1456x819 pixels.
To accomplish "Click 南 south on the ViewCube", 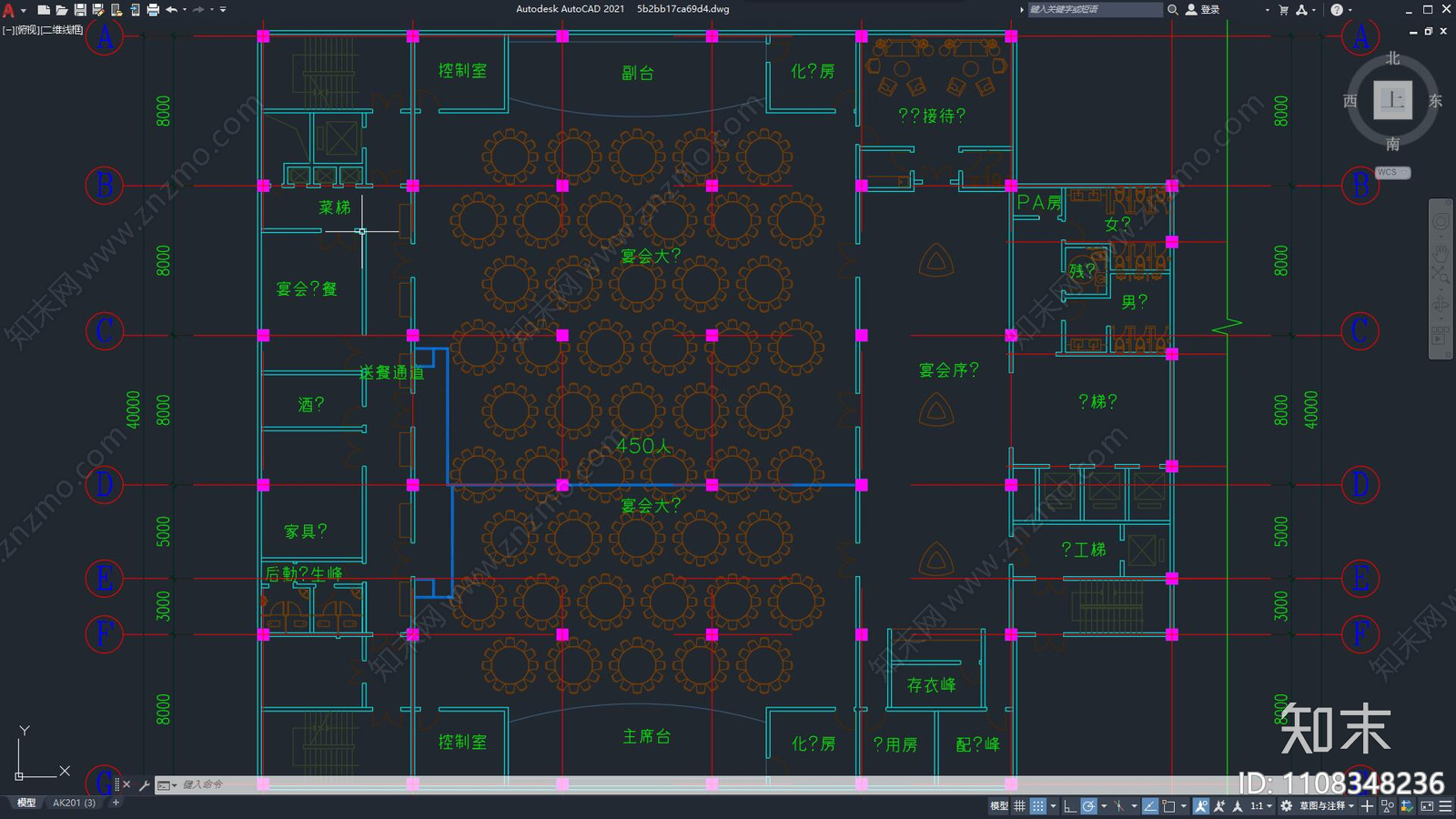I will click(1393, 144).
